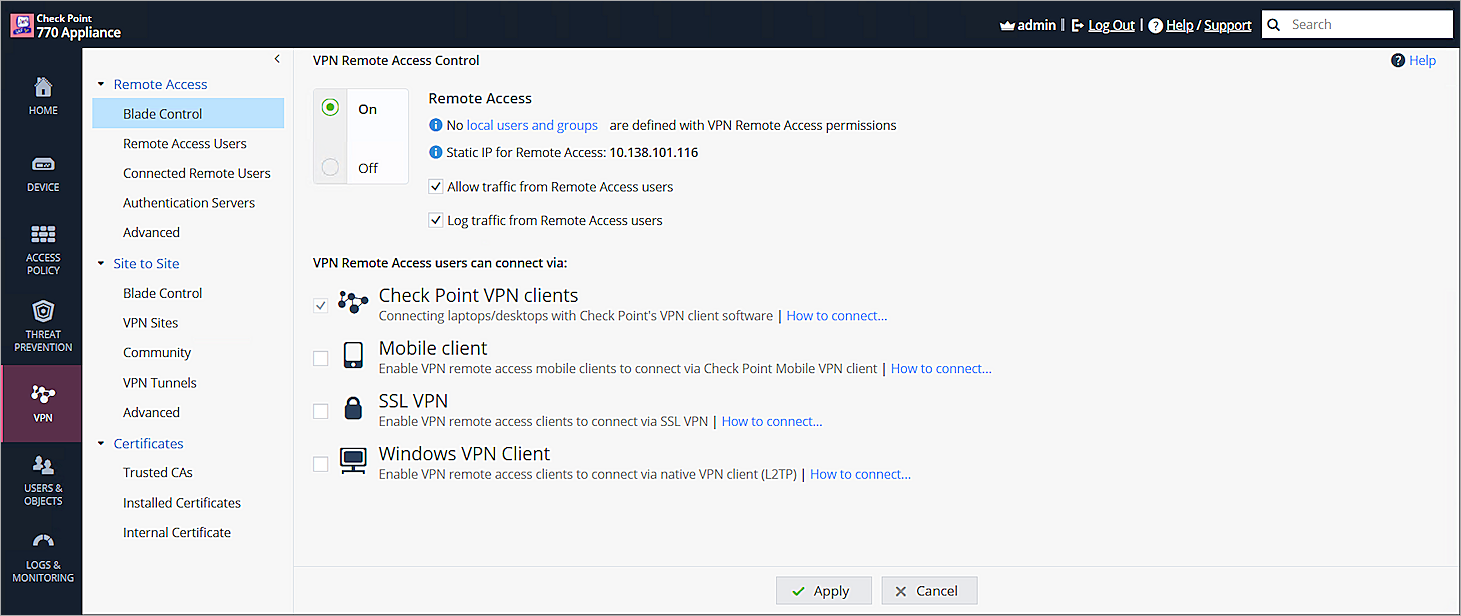Enable the Mobile client checkbox

coord(320,357)
